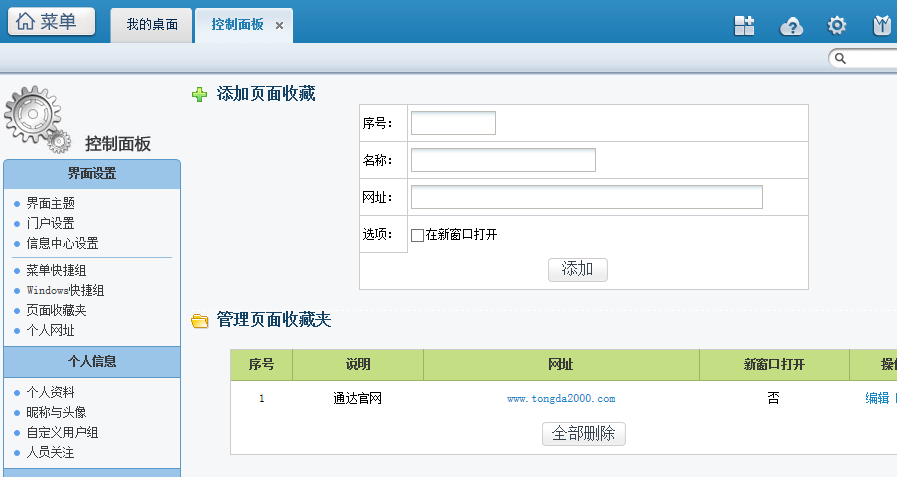Click the folder icon beside 管理页面收藏夹
Screen dimensions: 897x477
200,321
